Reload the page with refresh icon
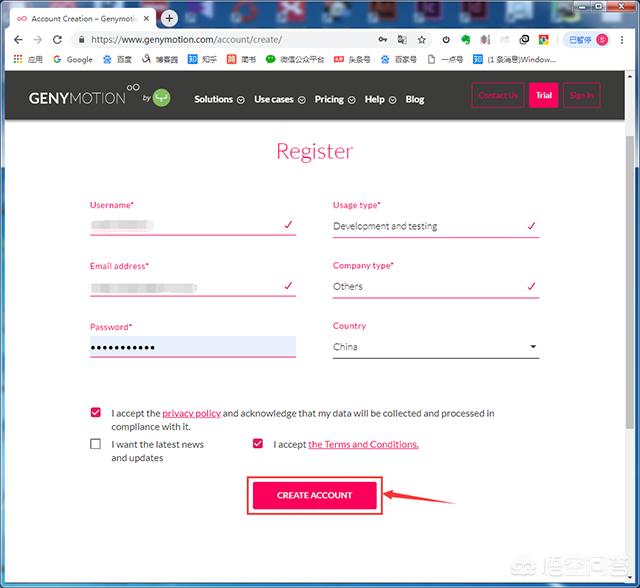This screenshot has width=640, height=588. click(57, 40)
